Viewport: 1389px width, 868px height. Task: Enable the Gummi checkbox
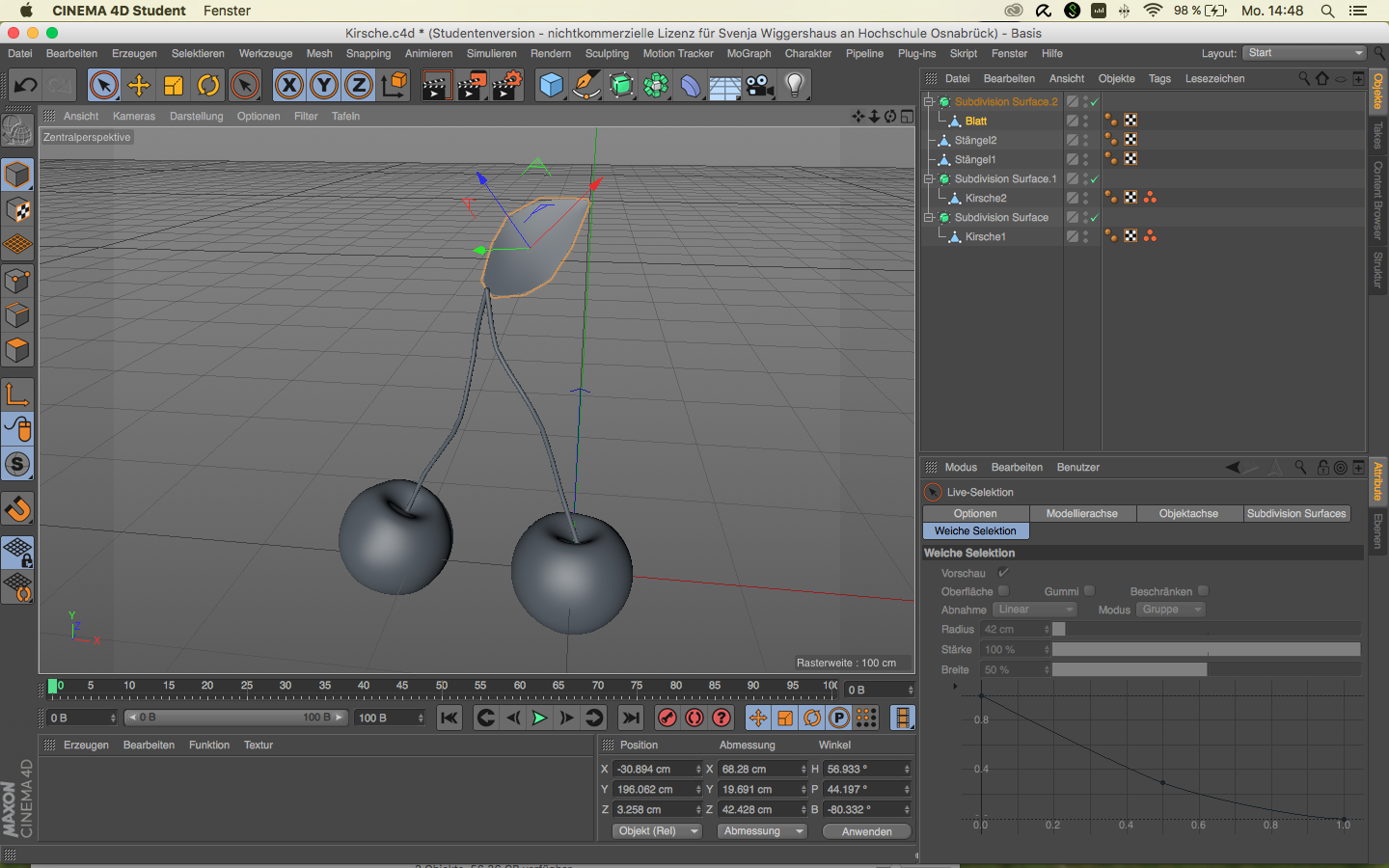coord(1089,591)
